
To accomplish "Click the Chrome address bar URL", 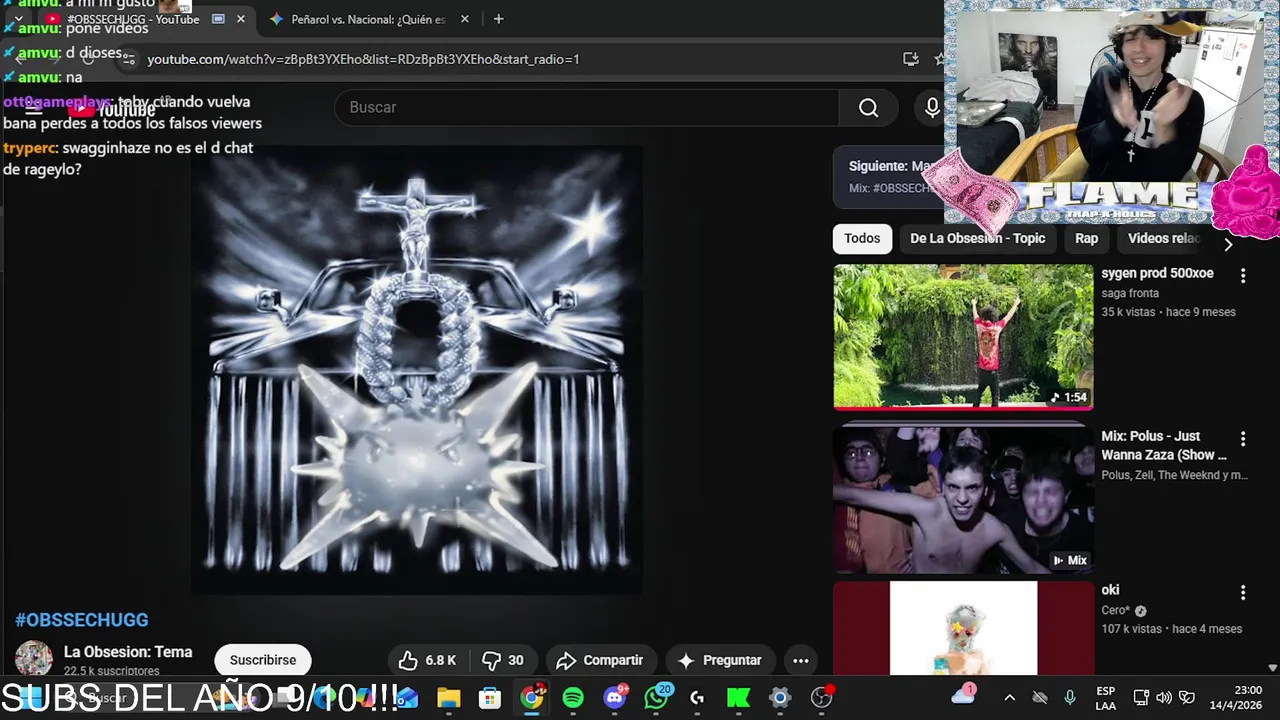I will (363, 59).
